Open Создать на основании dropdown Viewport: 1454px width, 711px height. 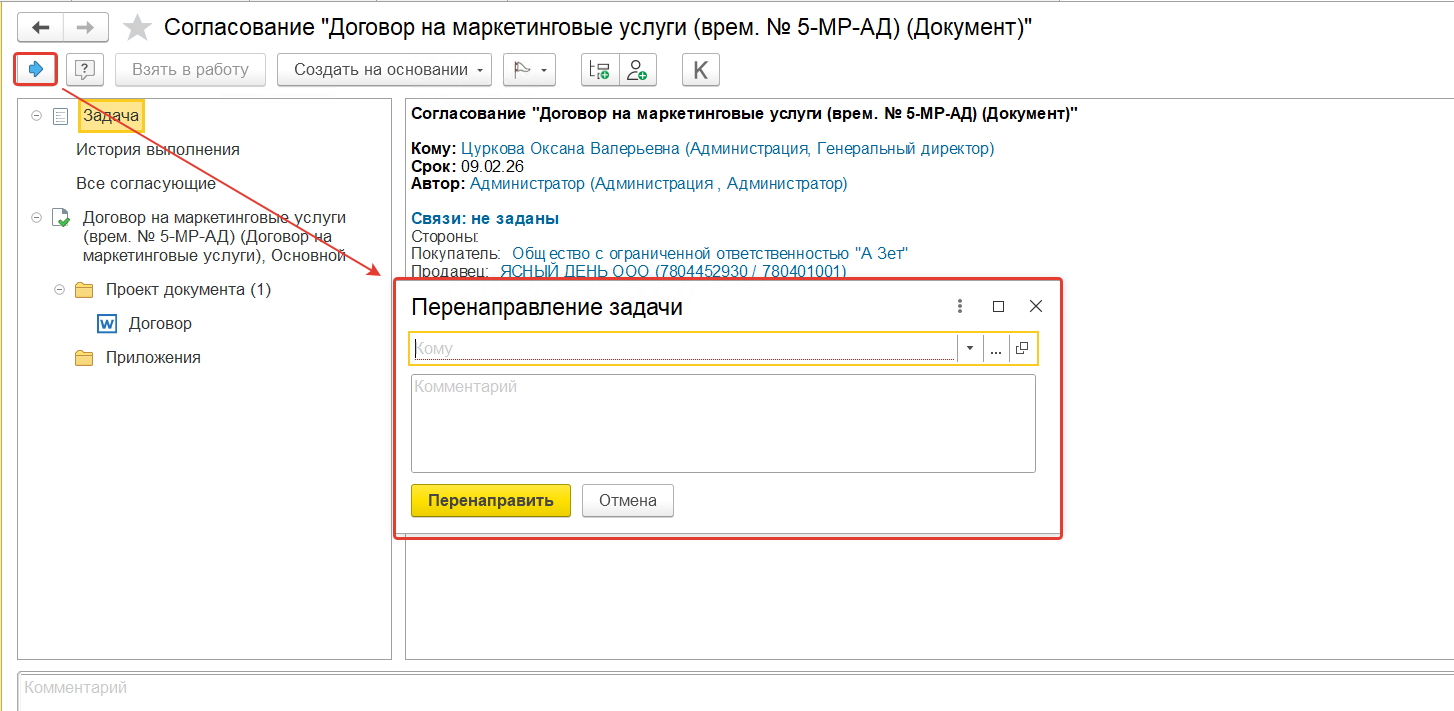(384, 69)
